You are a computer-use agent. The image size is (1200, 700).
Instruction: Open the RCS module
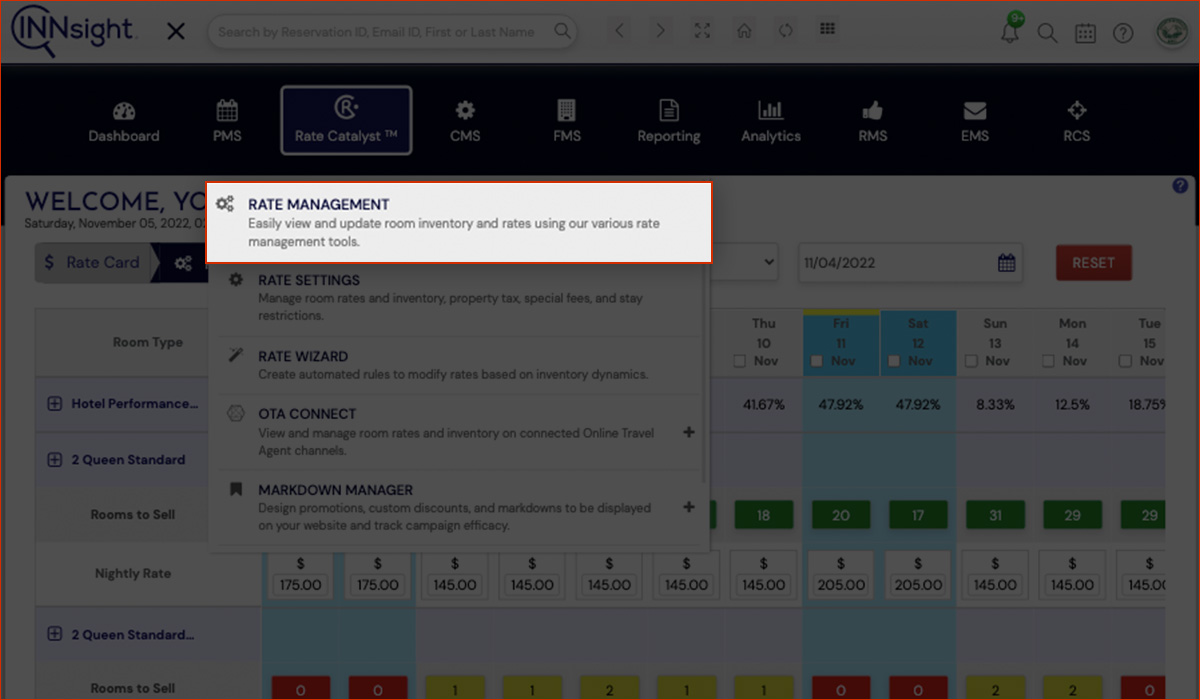(1077, 121)
